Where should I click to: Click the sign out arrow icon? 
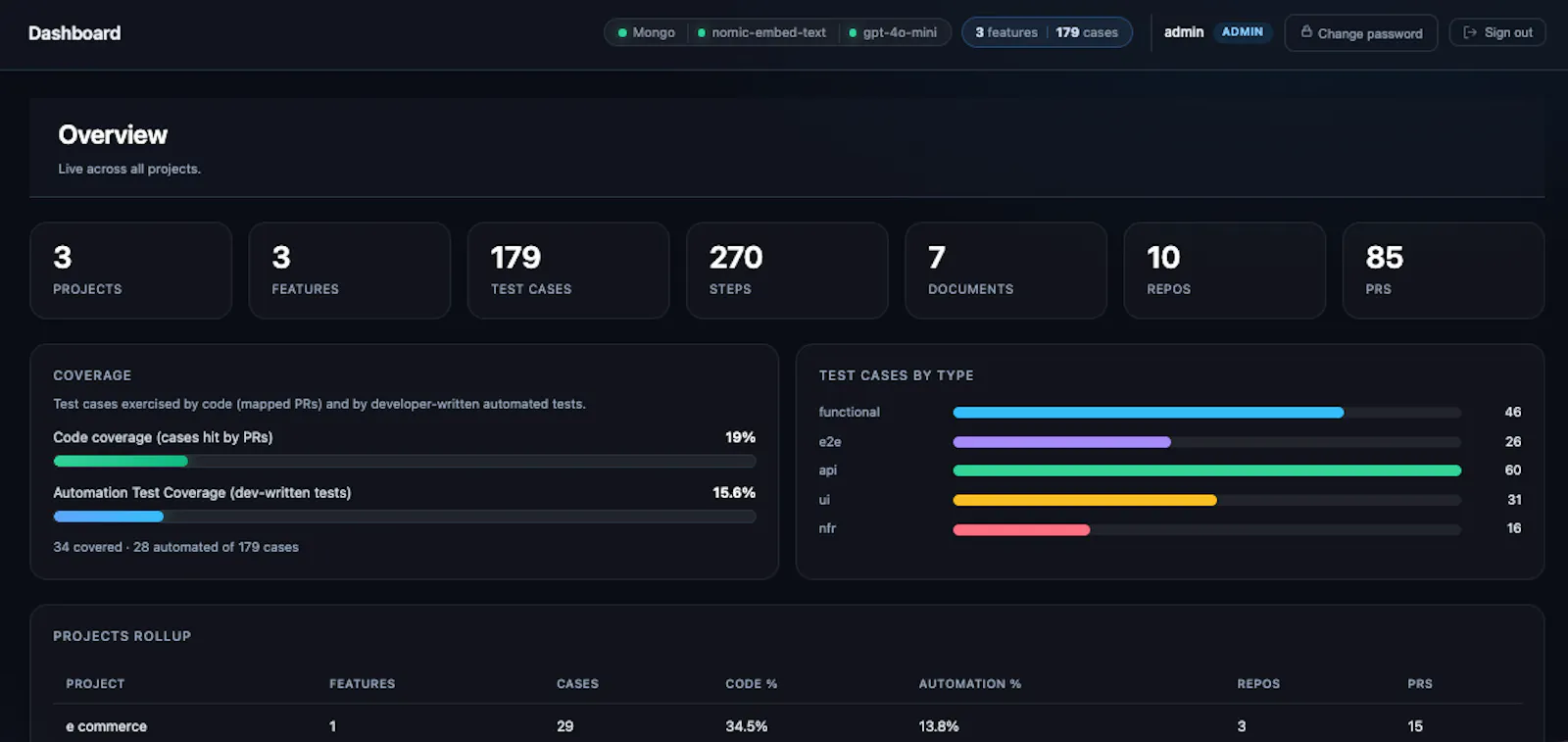(1470, 32)
